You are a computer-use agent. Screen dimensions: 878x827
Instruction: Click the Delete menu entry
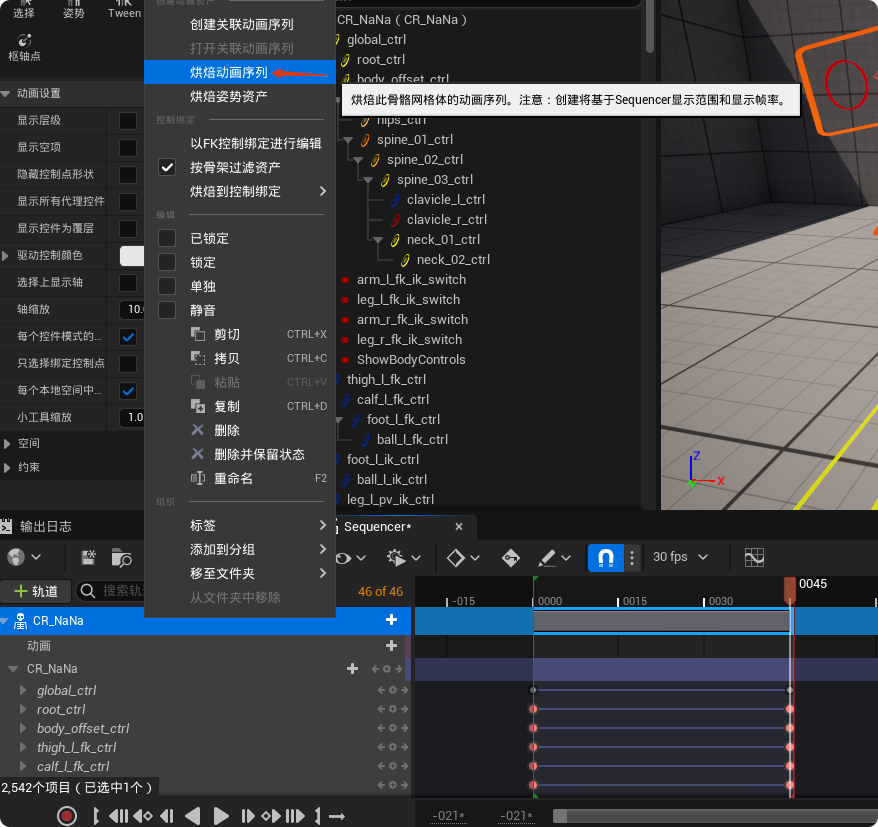coord(240,431)
